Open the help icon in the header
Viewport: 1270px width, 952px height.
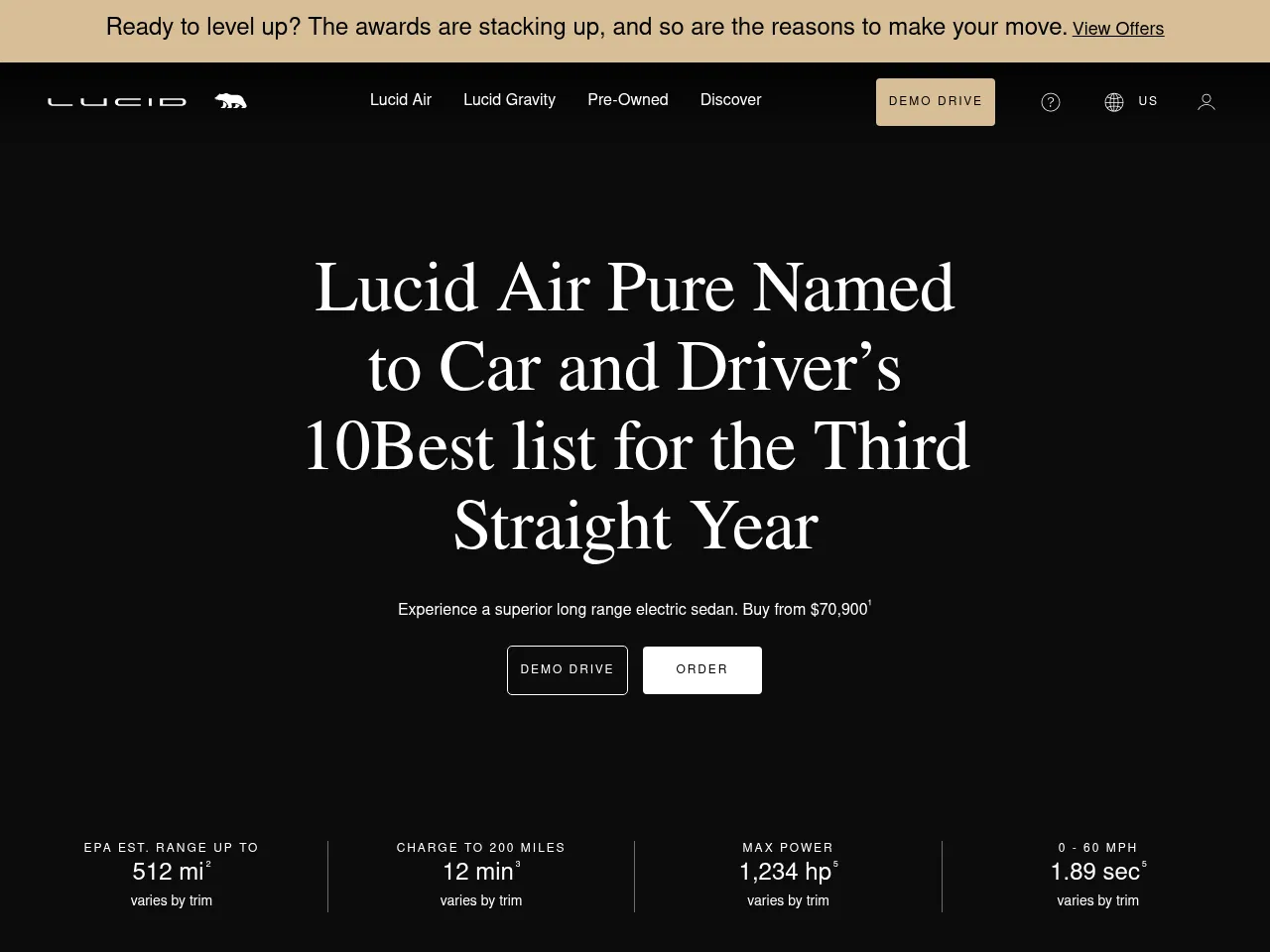[1050, 101]
